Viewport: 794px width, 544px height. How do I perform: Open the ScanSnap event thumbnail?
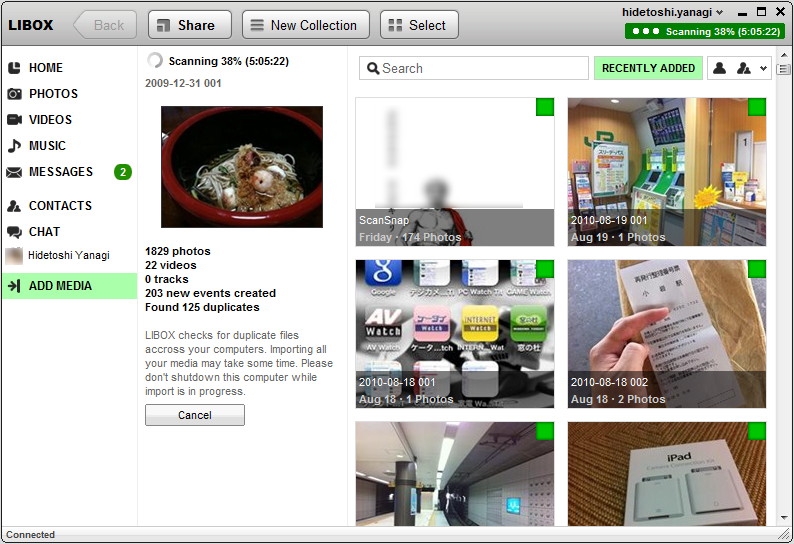pos(455,172)
